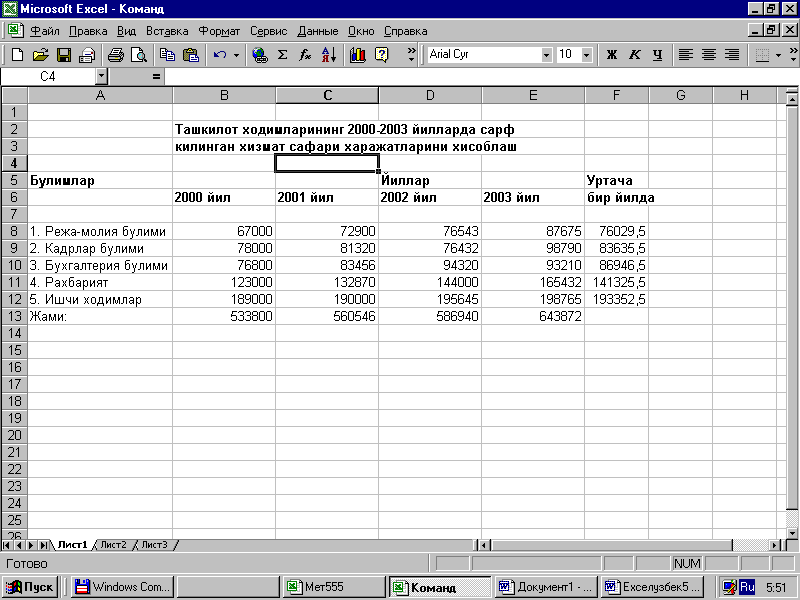Open the Arial Cyr font dropdown

(546, 55)
